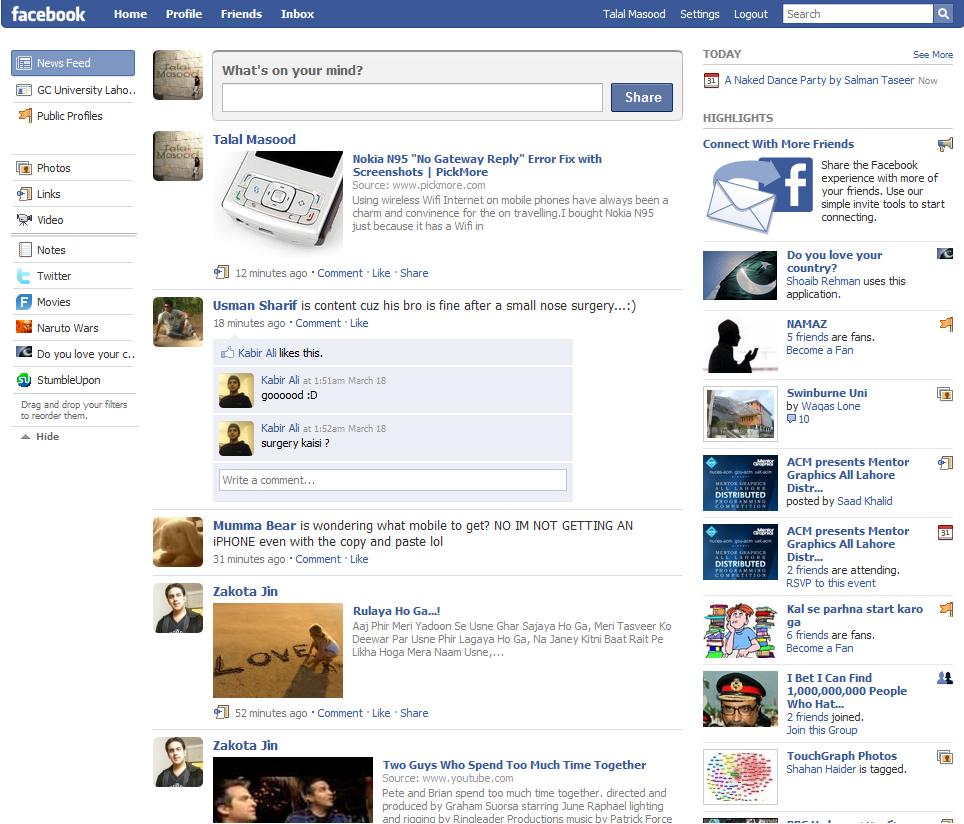The image size is (964, 824).
Task: Click the Talal Masood name in top bar
Action: pos(634,14)
